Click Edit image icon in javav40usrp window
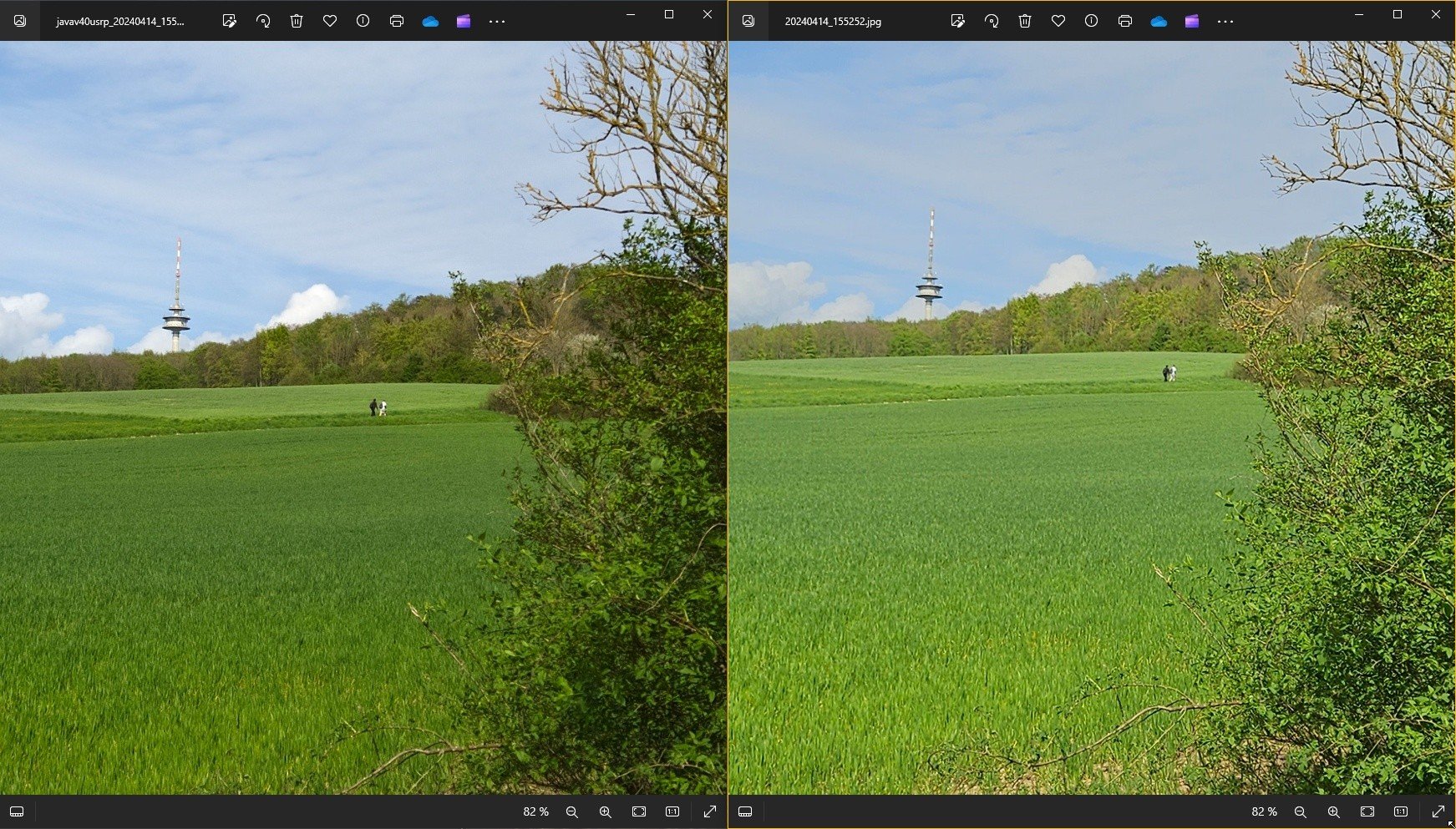Image resolution: width=1456 pixels, height=829 pixels. point(229,21)
